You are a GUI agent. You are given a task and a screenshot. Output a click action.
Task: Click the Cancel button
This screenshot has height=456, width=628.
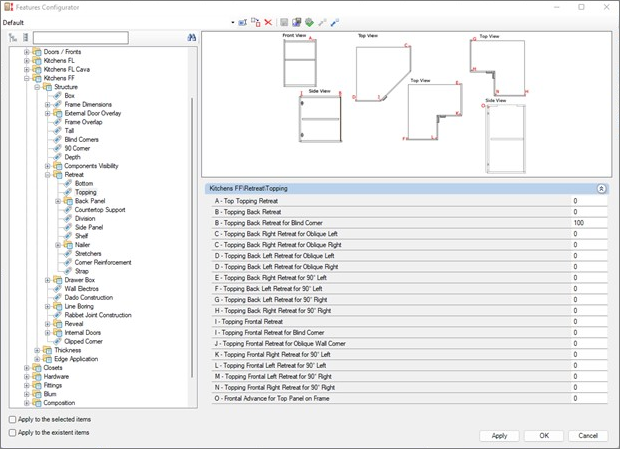(x=587, y=436)
